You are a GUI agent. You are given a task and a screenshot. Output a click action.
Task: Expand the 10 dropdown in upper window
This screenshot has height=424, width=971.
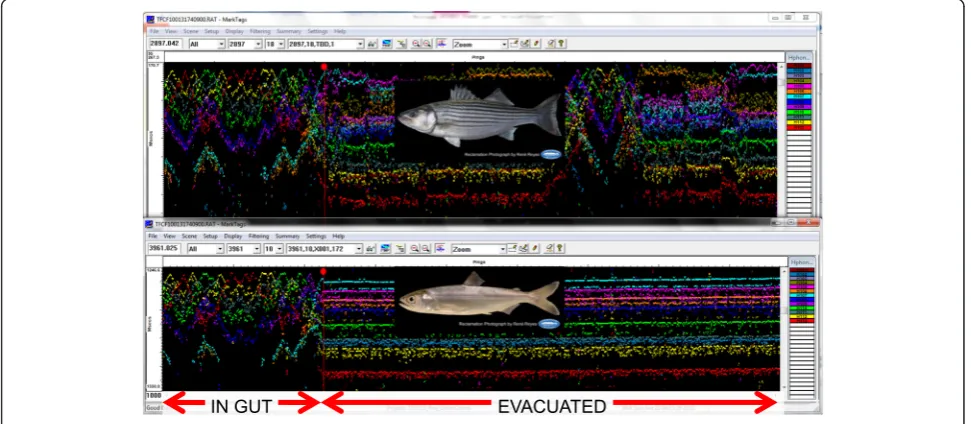281,44
